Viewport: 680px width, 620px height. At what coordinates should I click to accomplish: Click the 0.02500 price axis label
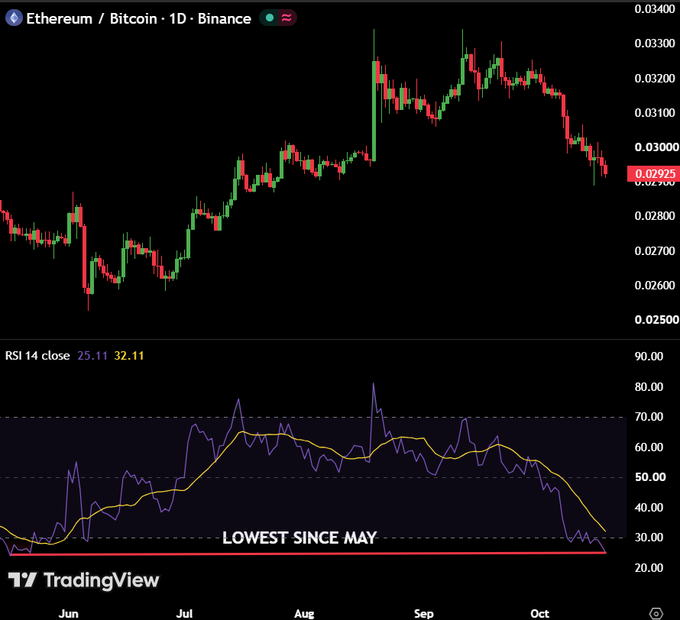[x=657, y=320]
